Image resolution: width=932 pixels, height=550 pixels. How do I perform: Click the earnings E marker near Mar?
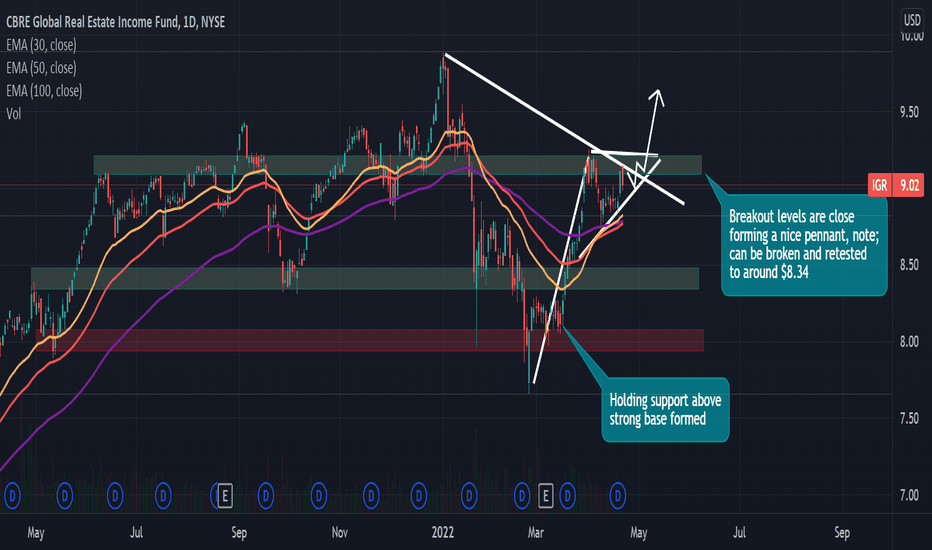click(545, 495)
